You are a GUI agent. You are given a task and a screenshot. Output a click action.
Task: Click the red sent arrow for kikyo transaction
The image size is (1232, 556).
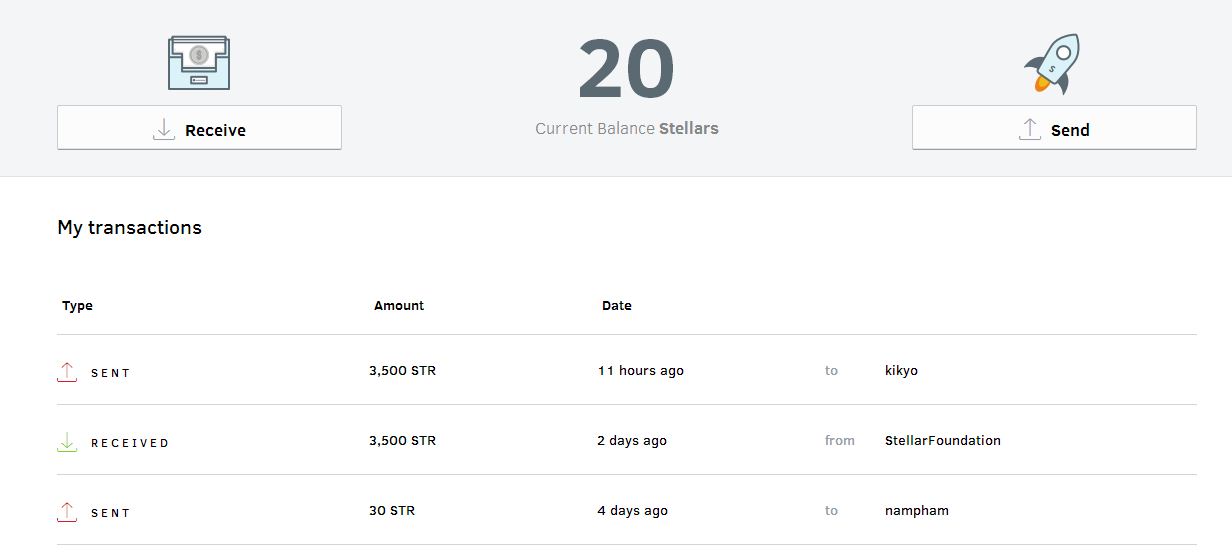coord(67,372)
